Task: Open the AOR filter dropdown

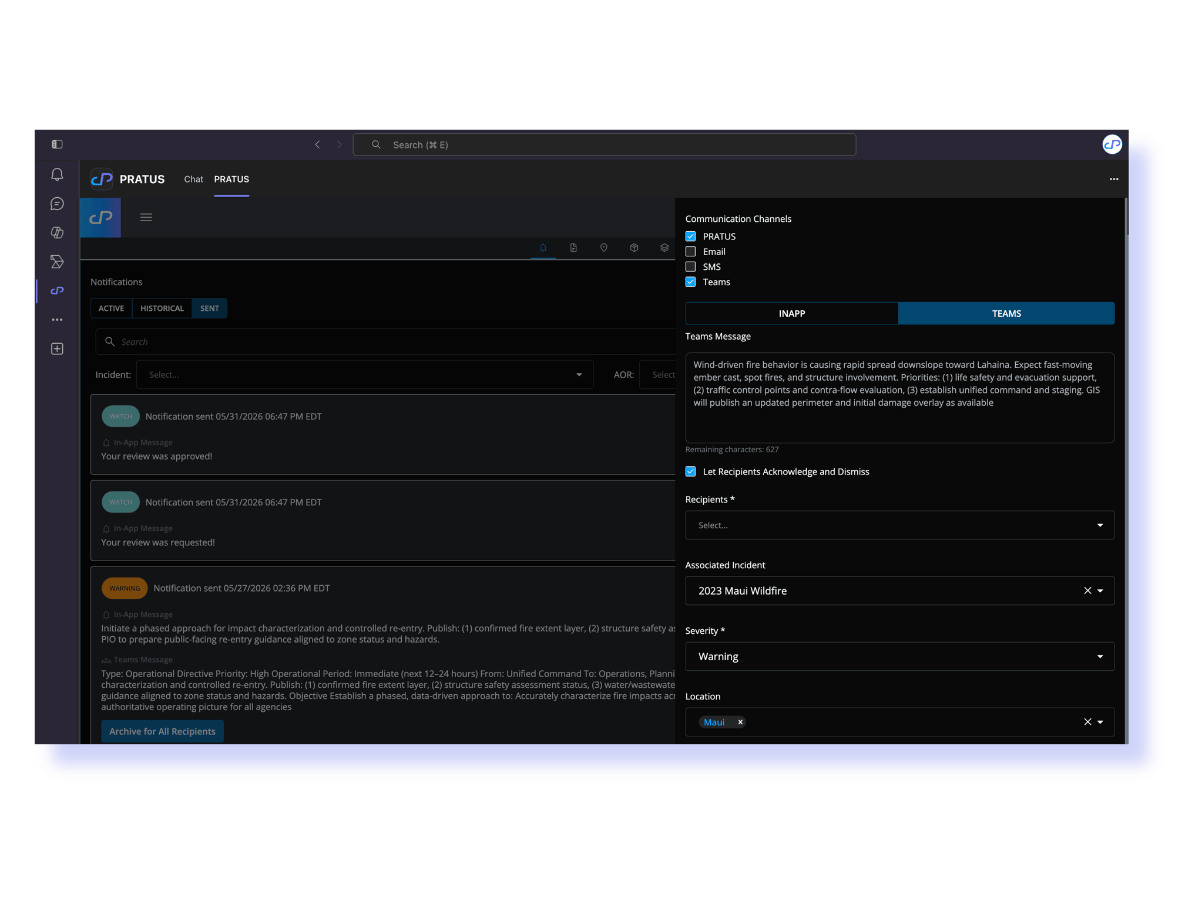Action: (x=657, y=375)
